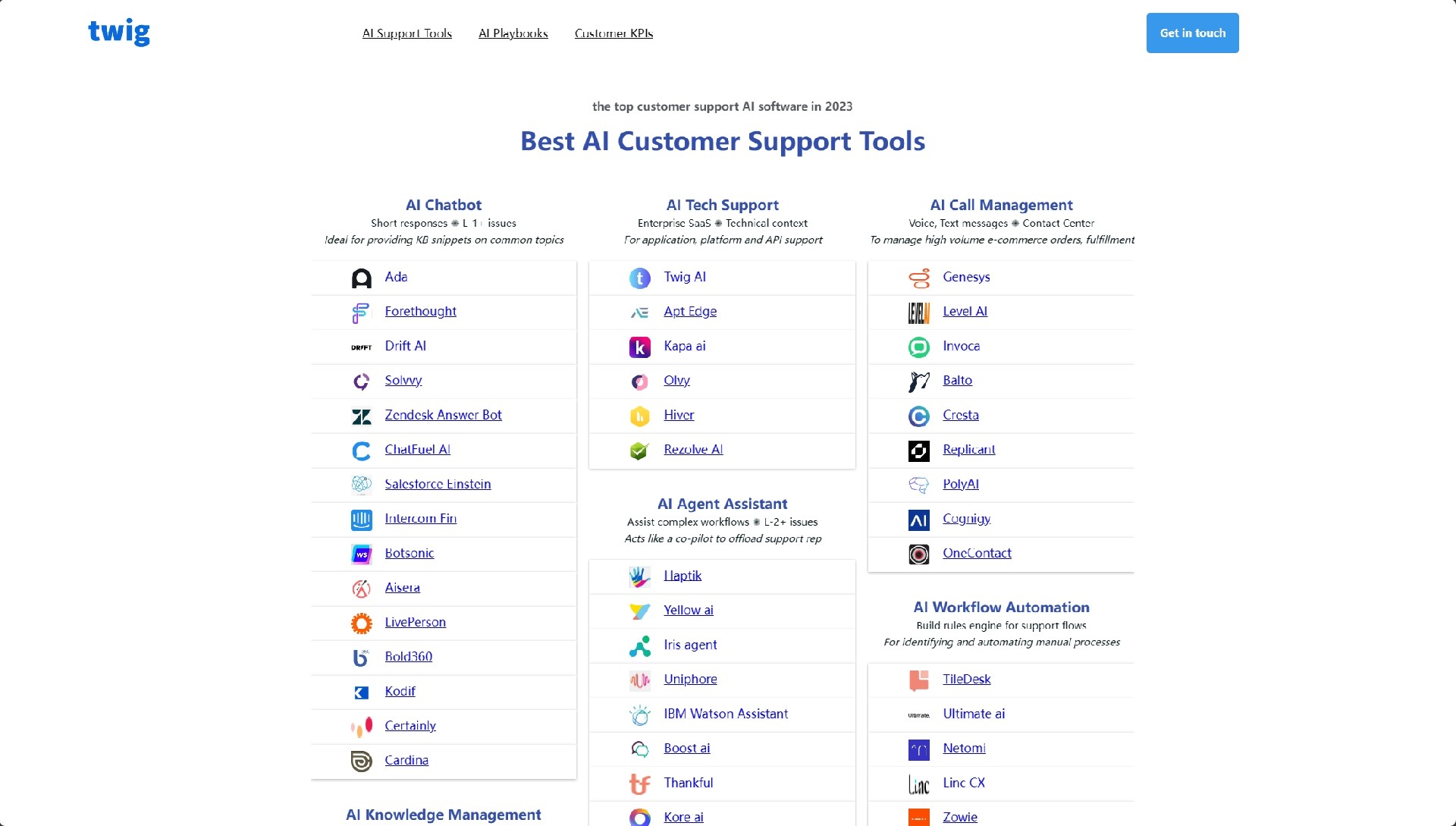Click the Thankful logo icon
The height and width of the screenshot is (826, 1456).
pos(640,784)
